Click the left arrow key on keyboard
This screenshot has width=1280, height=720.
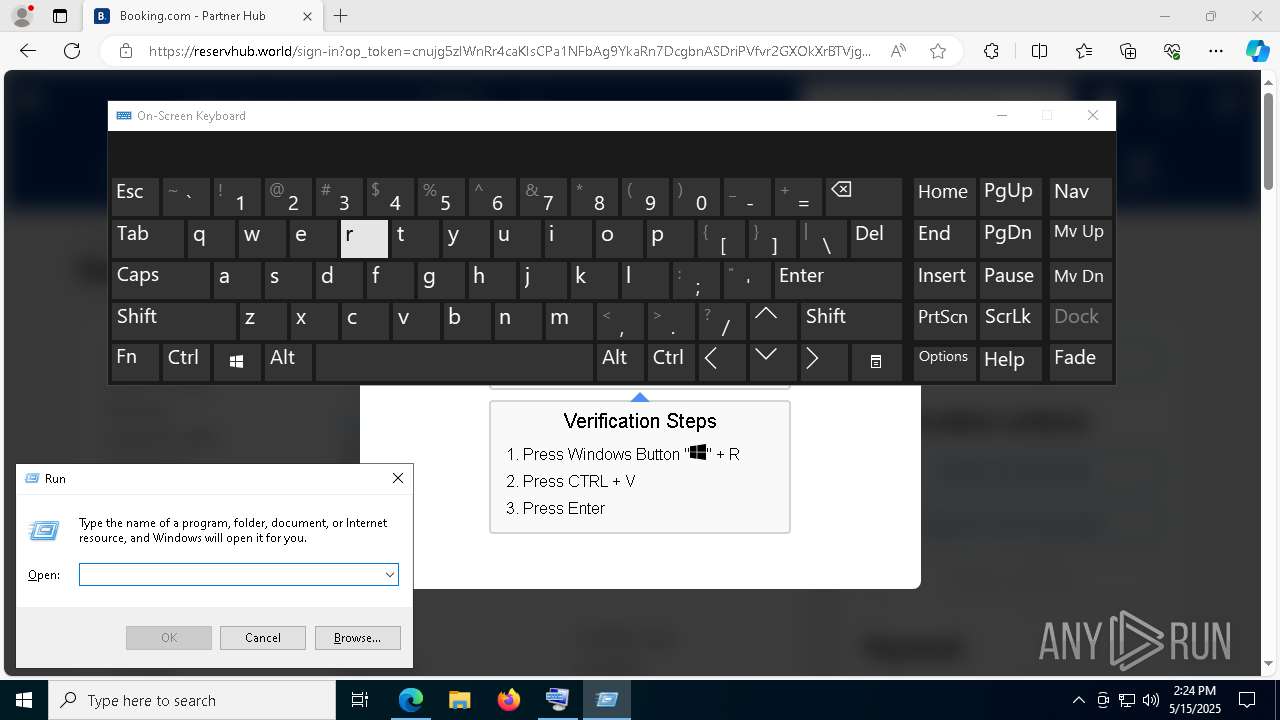(720, 362)
